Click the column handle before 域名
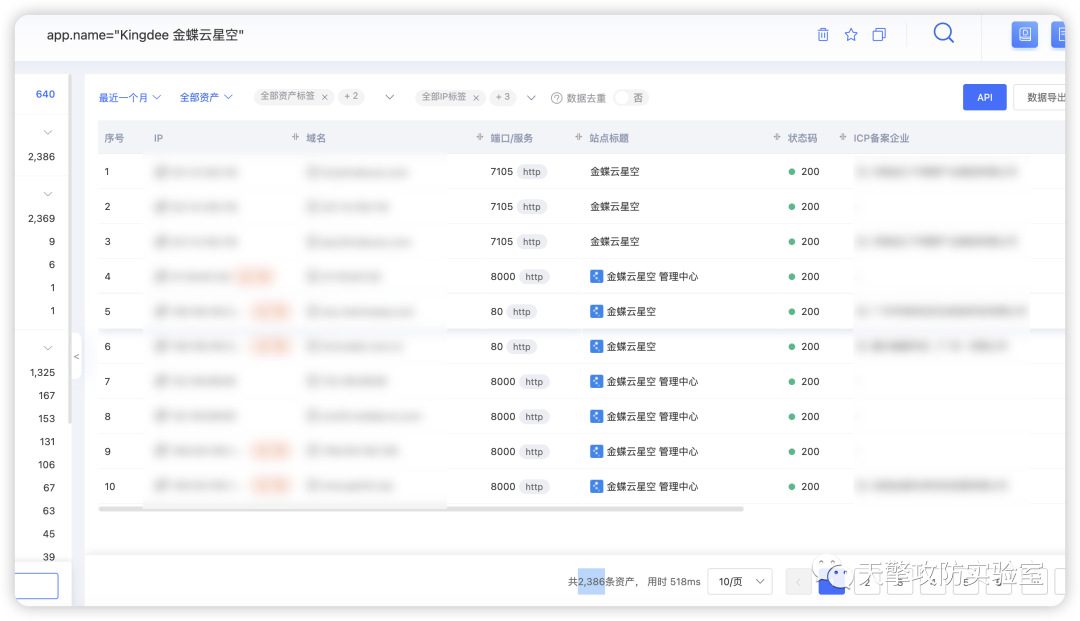 click(x=295, y=137)
